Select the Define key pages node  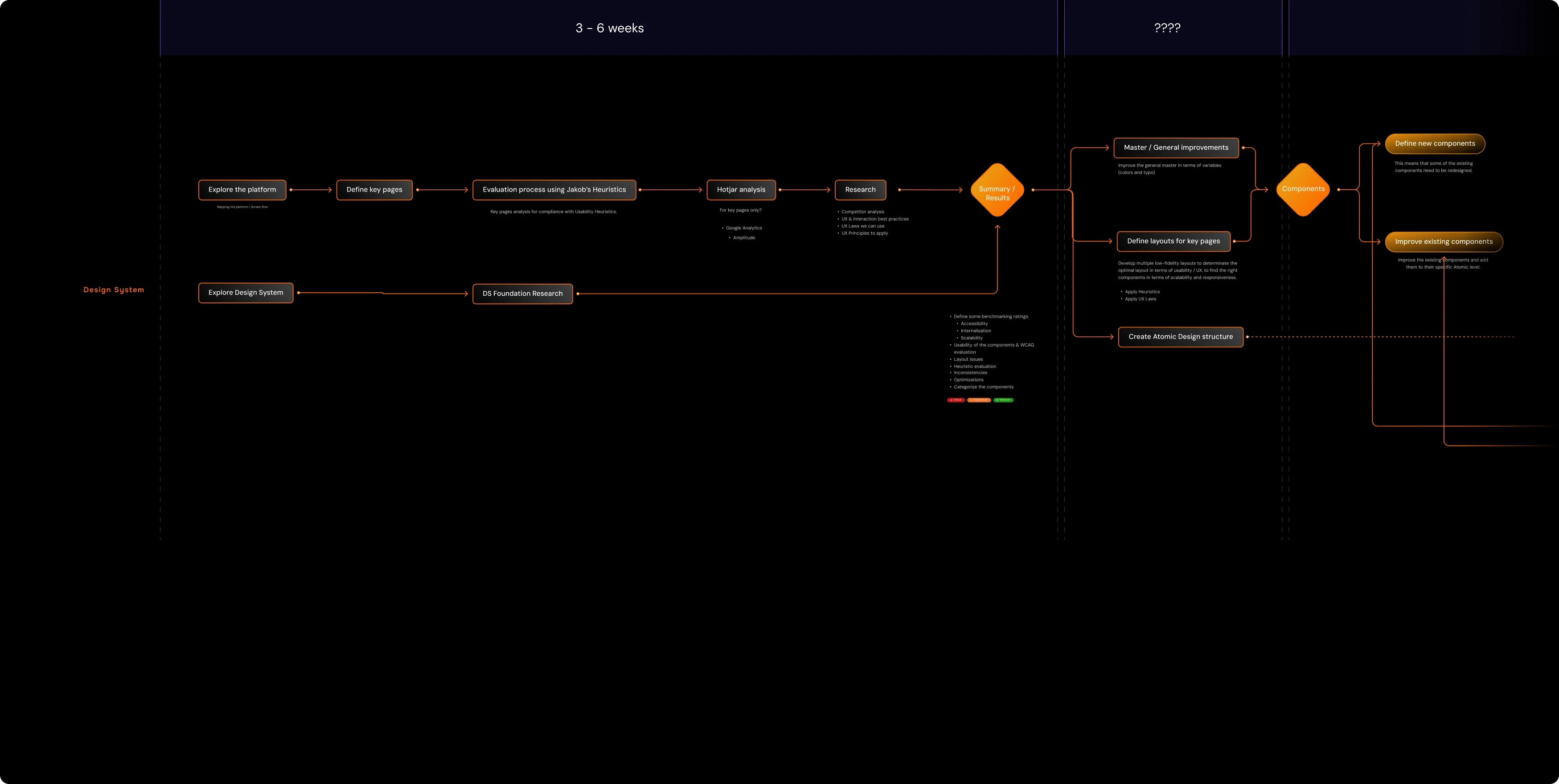point(374,190)
